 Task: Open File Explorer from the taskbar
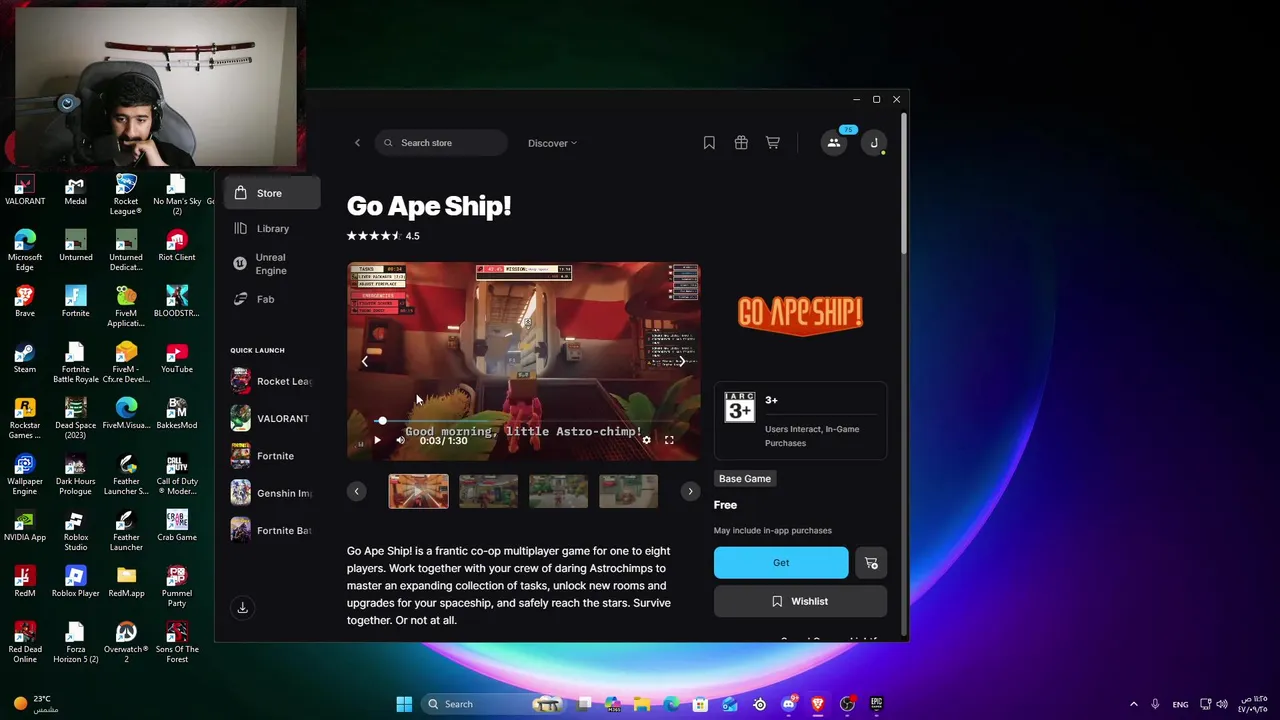point(642,704)
